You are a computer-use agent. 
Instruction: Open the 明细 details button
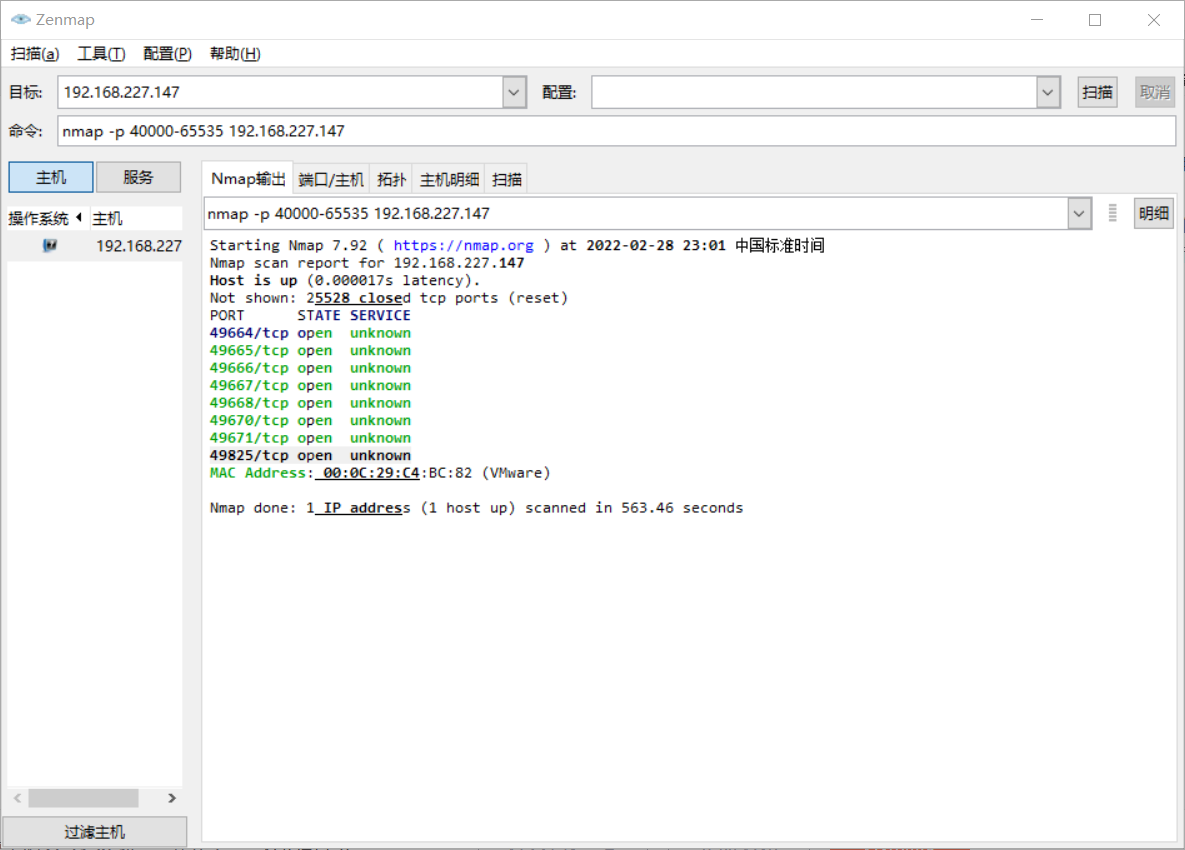1153,213
